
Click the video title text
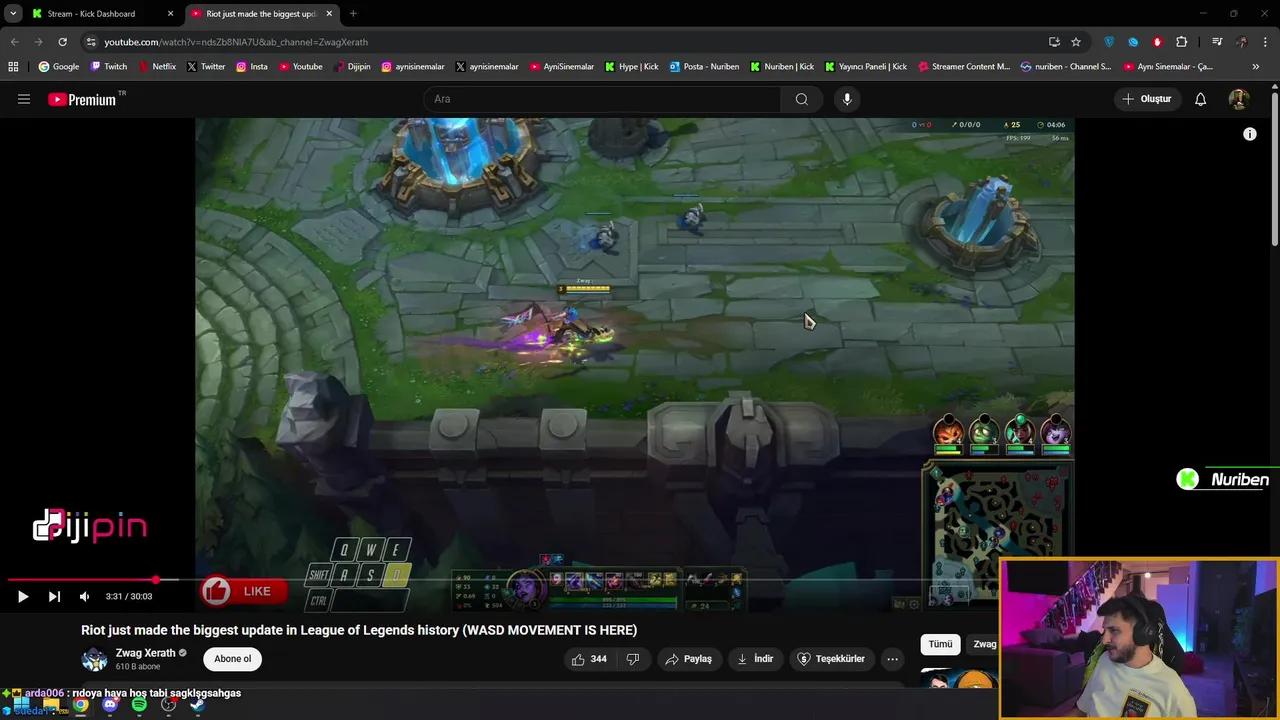click(359, 630)
